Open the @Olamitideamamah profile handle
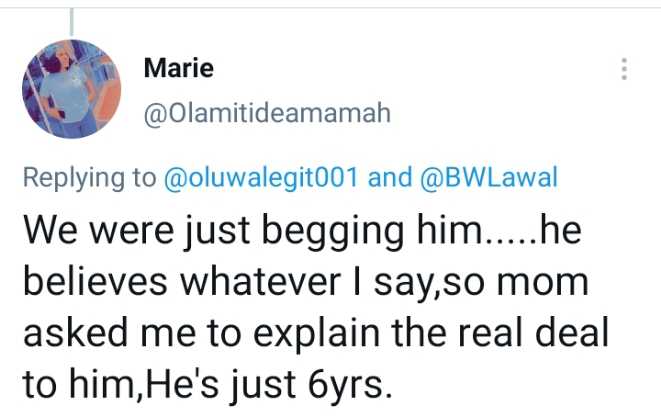Screen dimensions: 661x420 coord(267,114)
